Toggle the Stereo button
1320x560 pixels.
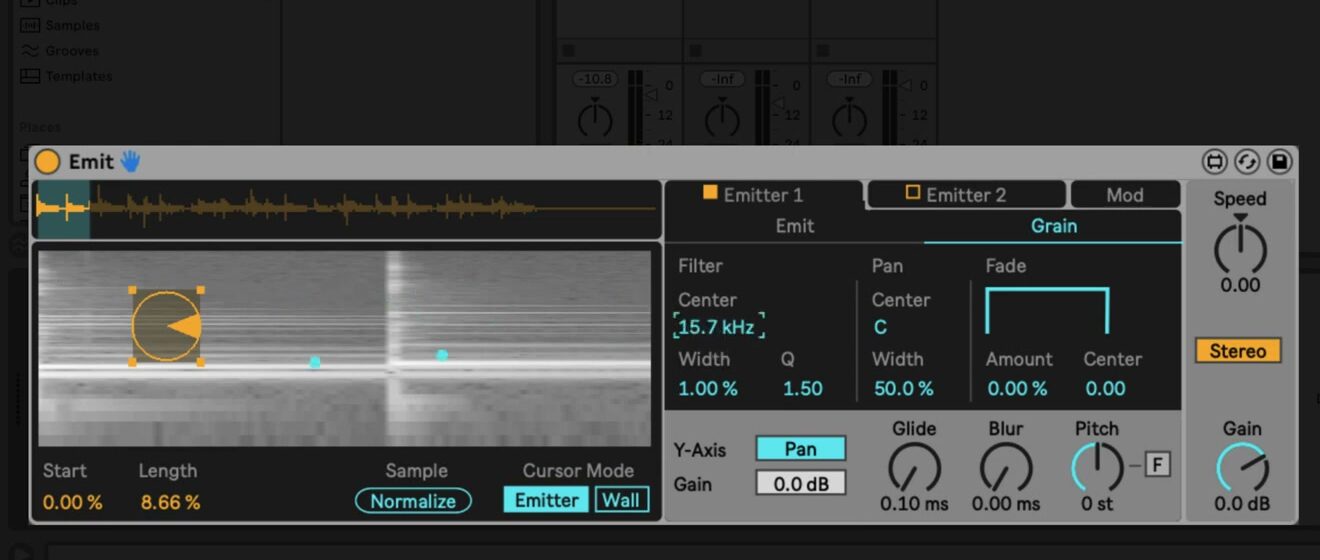click(x=1238, y=351)
